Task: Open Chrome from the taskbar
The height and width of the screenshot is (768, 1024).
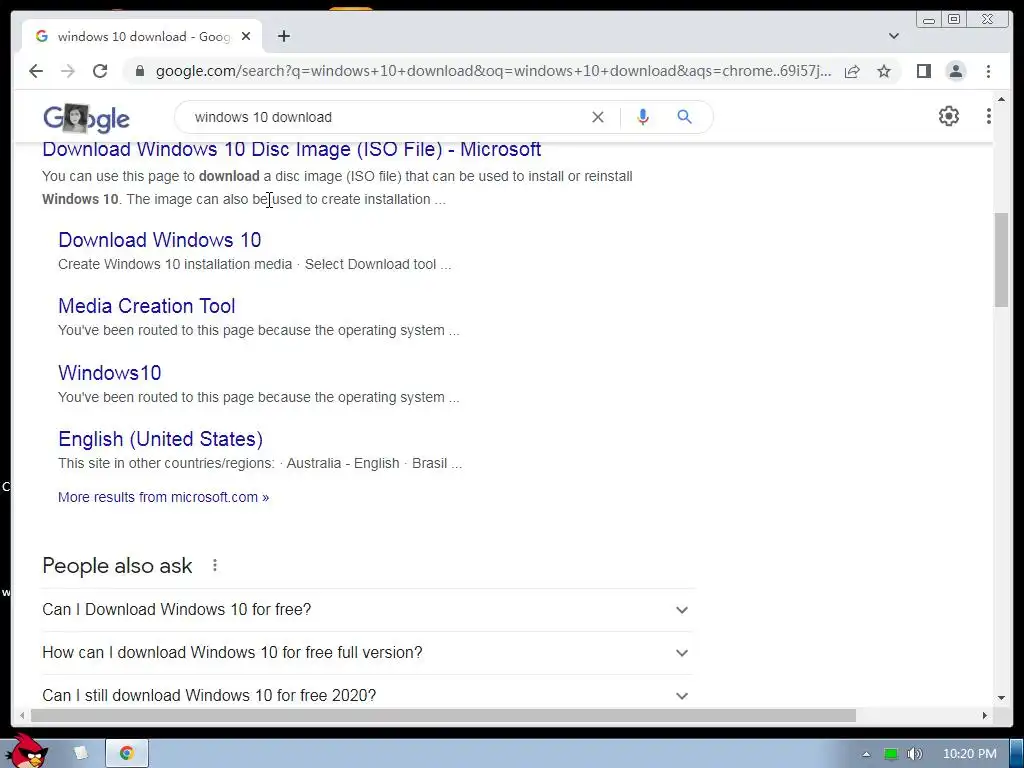Action: click(x=127, y=753)
